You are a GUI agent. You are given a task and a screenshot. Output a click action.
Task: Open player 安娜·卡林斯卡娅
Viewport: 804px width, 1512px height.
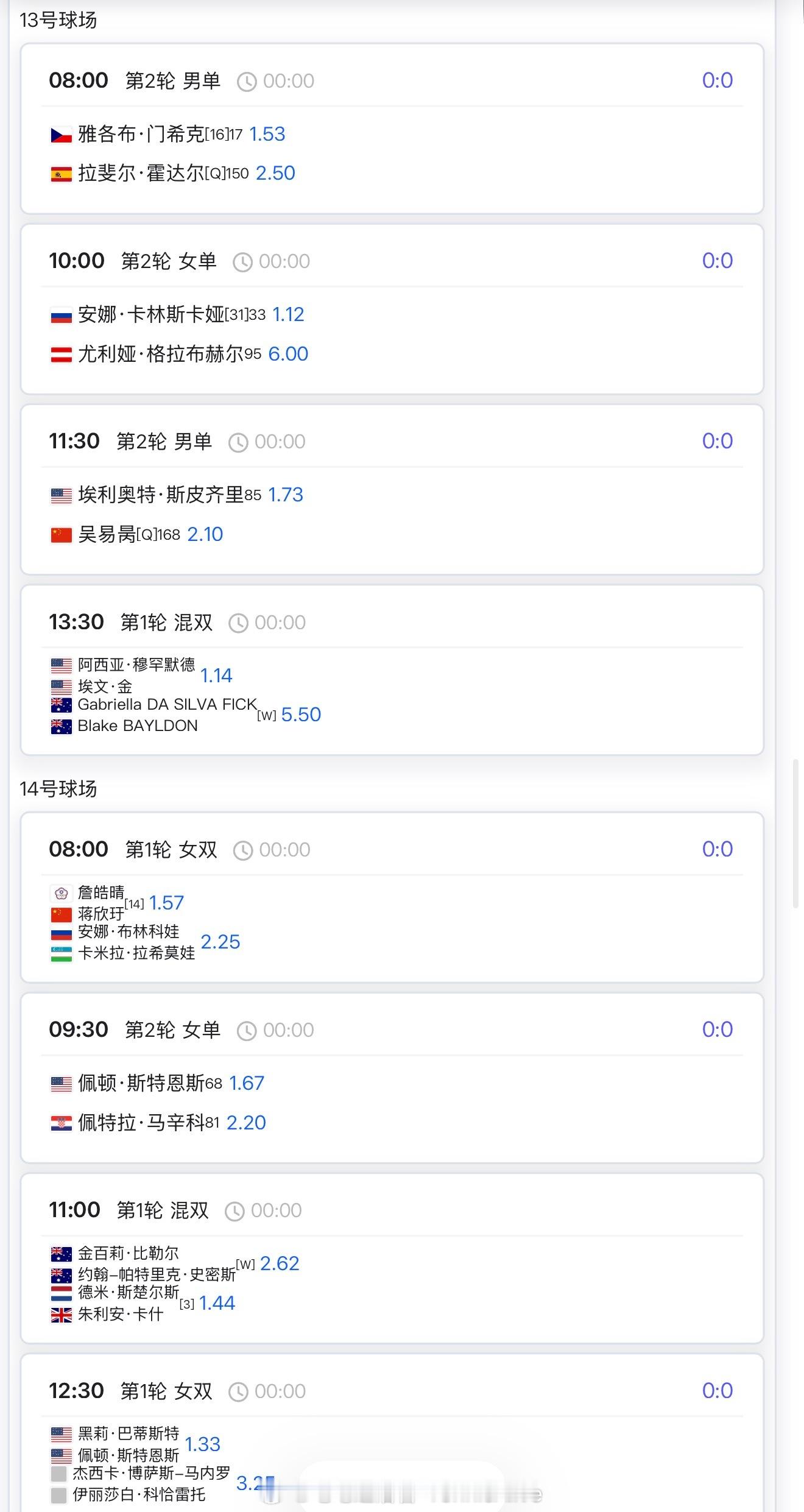coord(151,314)
